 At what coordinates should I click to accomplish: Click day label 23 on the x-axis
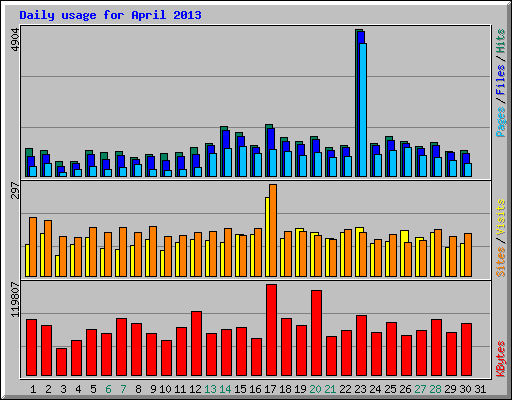click(360, 389)
